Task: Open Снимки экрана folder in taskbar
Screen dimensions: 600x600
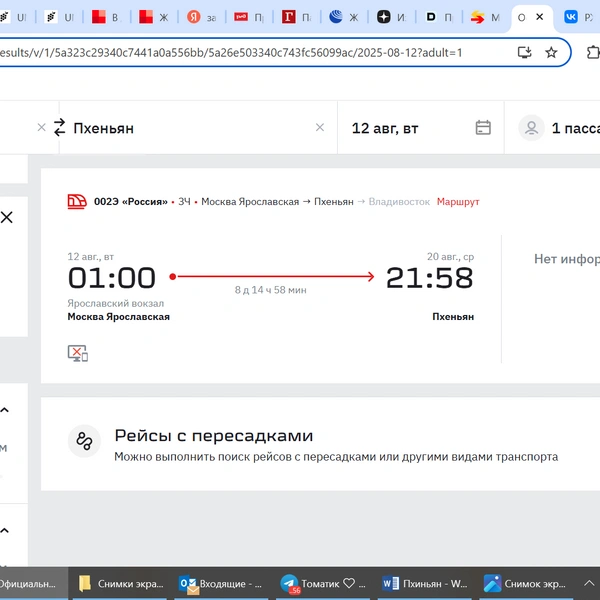Action: (120, 584)
